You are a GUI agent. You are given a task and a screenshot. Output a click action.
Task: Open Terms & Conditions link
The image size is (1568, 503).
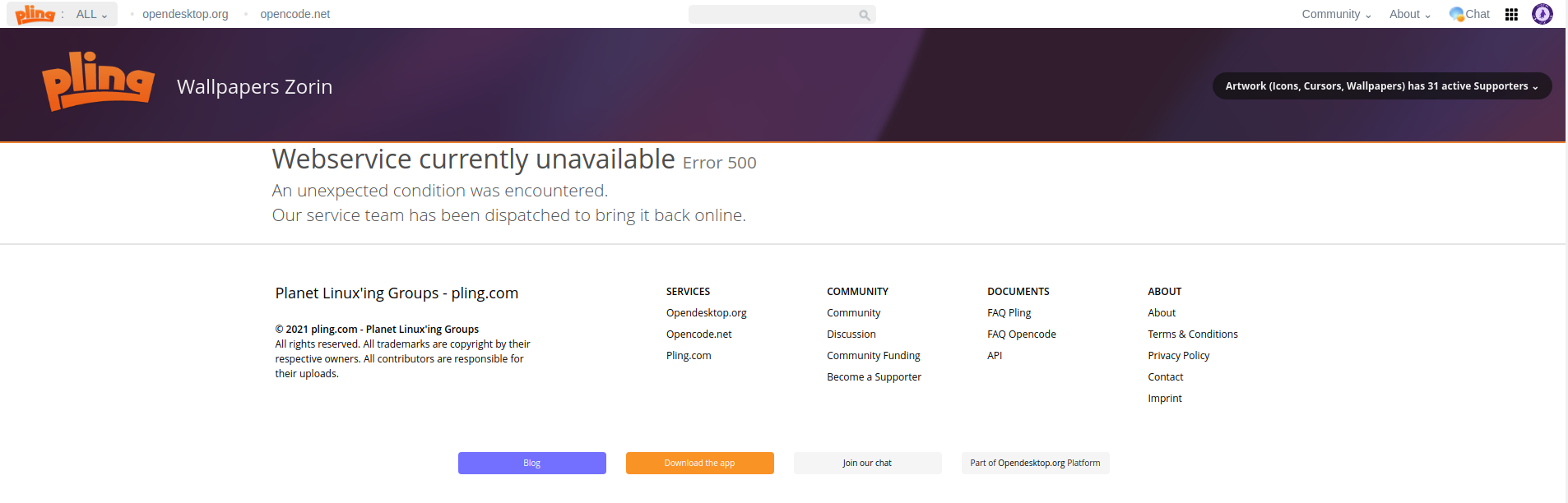[1193, 334]
